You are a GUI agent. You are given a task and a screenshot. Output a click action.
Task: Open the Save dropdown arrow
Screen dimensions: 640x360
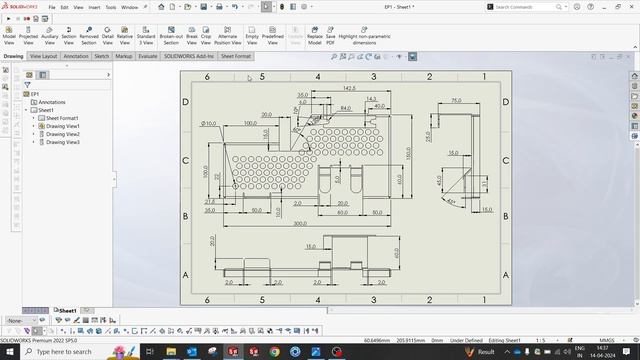(x=211, y=7)
